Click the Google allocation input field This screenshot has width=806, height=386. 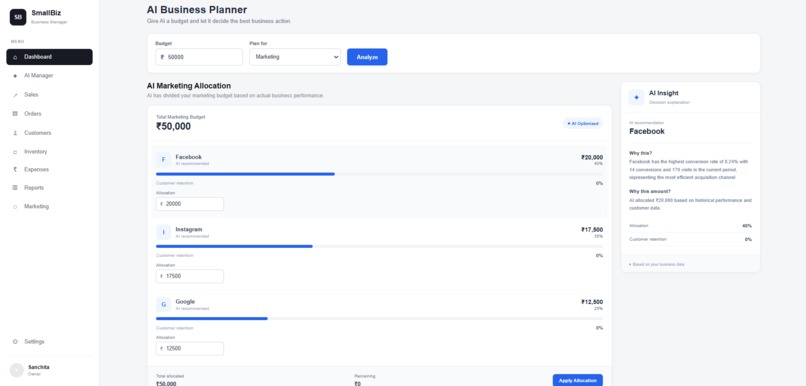pos(190,348)
